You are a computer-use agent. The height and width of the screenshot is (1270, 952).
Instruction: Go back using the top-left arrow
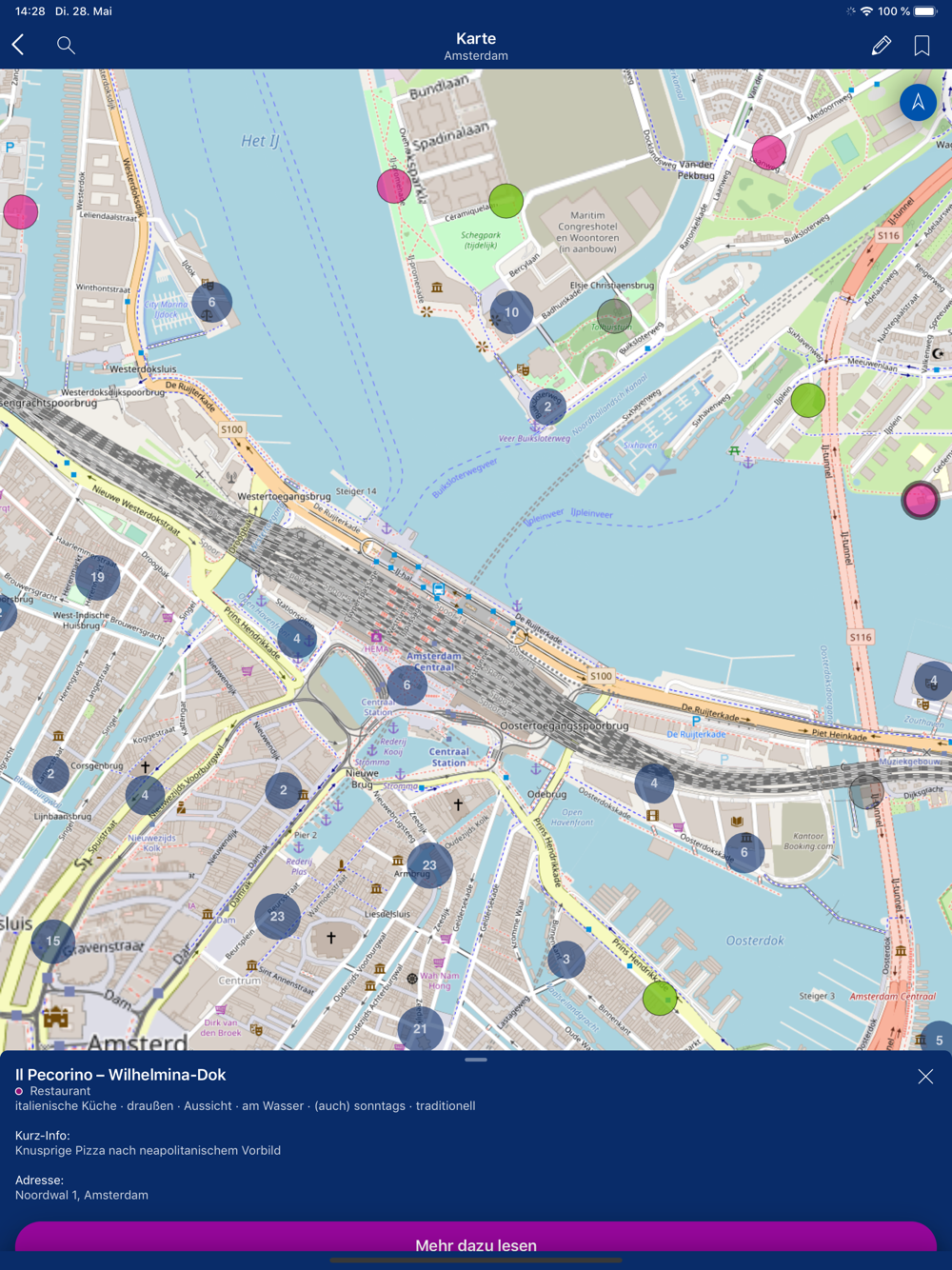[x=18, y=45]
